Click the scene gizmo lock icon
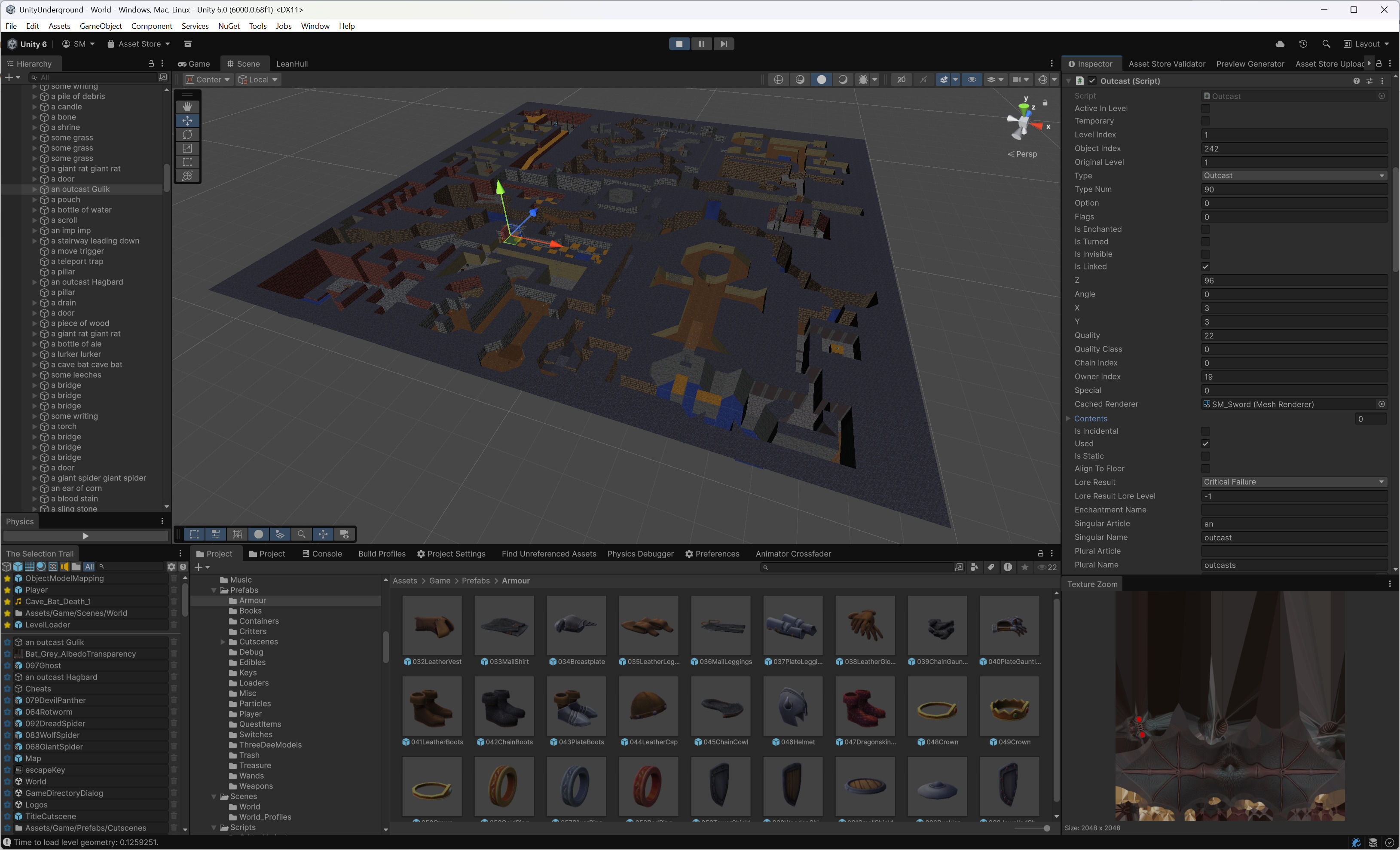Viewport: 1400px width, 850px height. (x=1045, y=103)
